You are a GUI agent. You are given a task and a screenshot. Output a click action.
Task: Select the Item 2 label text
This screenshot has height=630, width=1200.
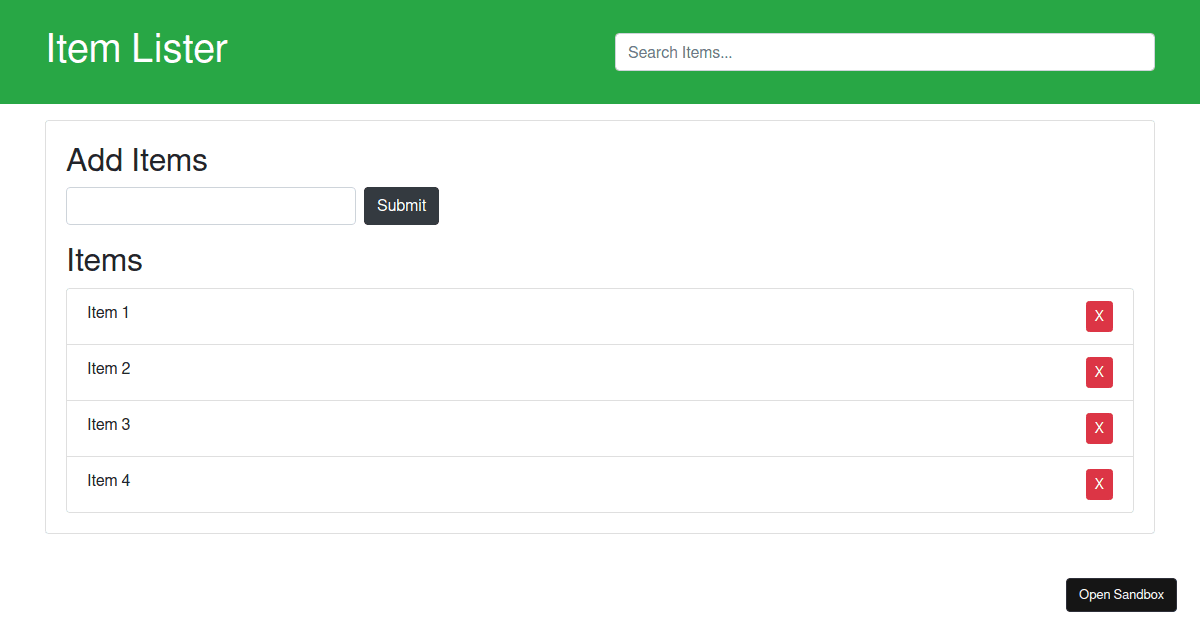108,369
